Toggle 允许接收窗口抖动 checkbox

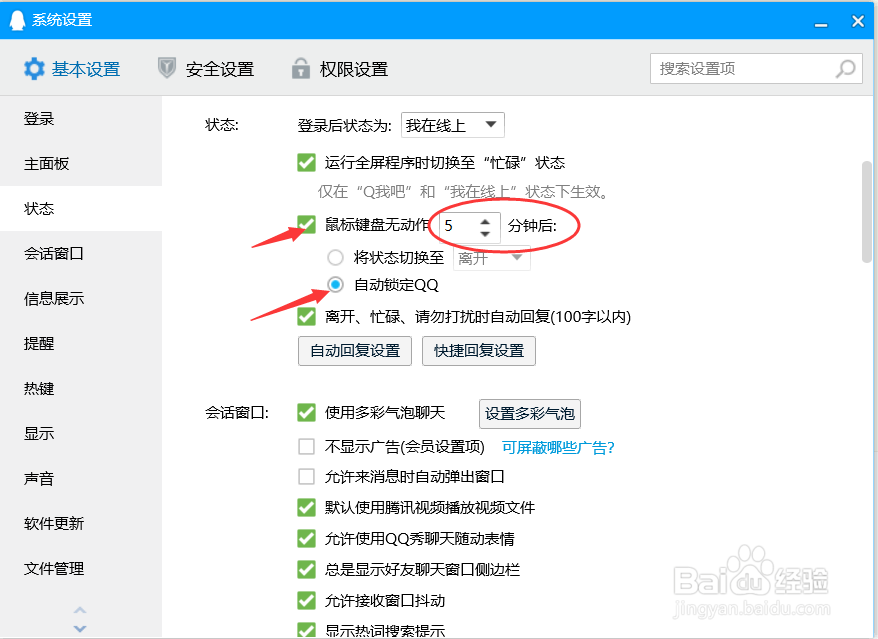click(306, 601)
